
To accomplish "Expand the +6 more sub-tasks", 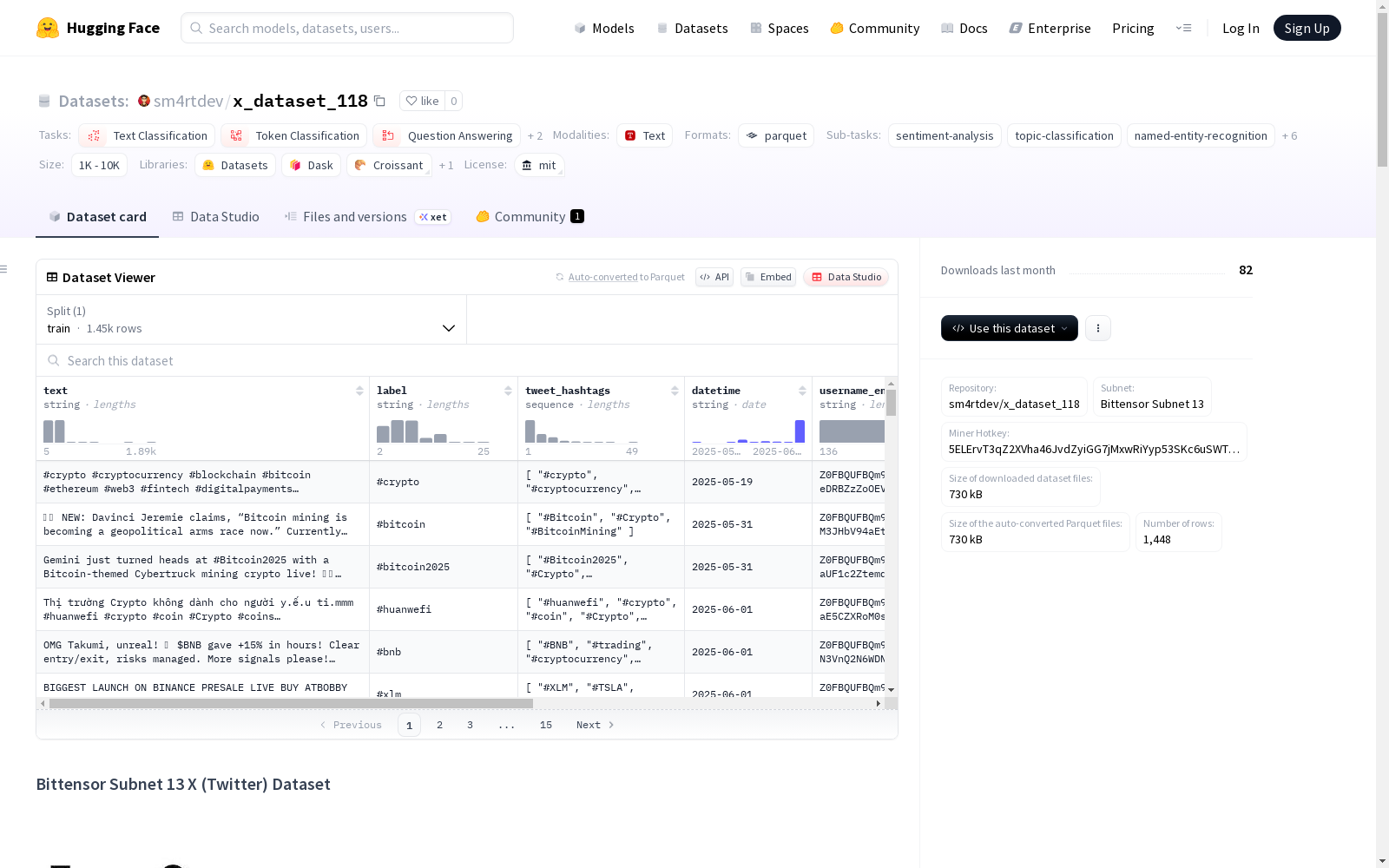I will coord(1290,135).
